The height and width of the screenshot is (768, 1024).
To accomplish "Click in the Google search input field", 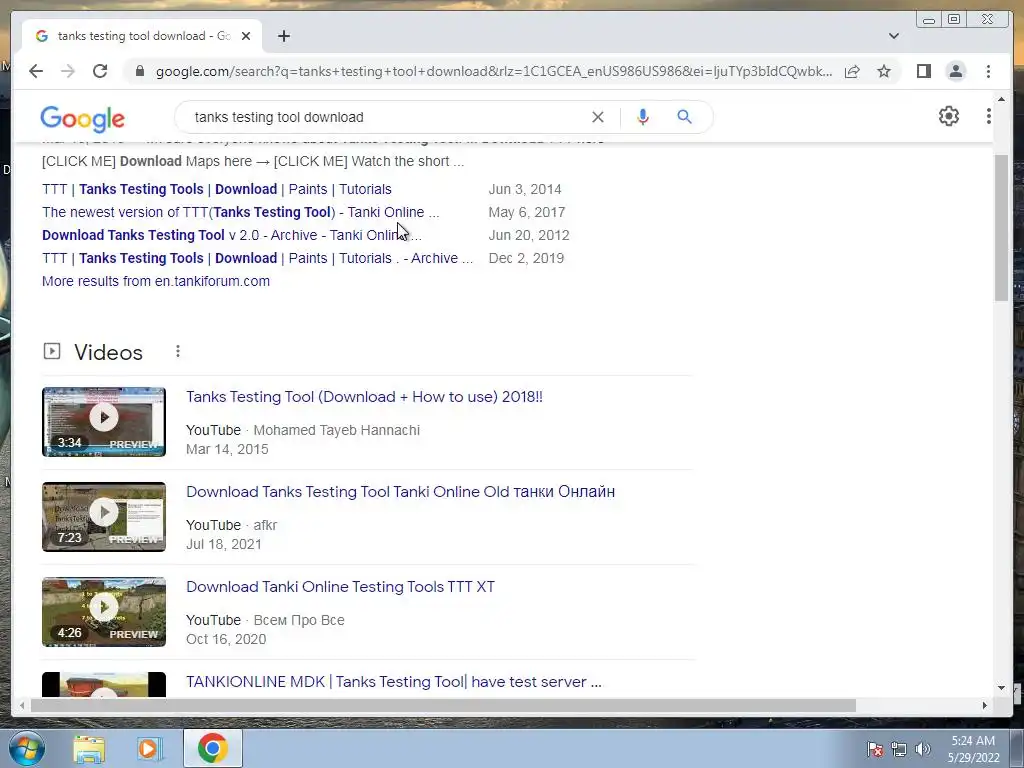I will click(385, 117).
